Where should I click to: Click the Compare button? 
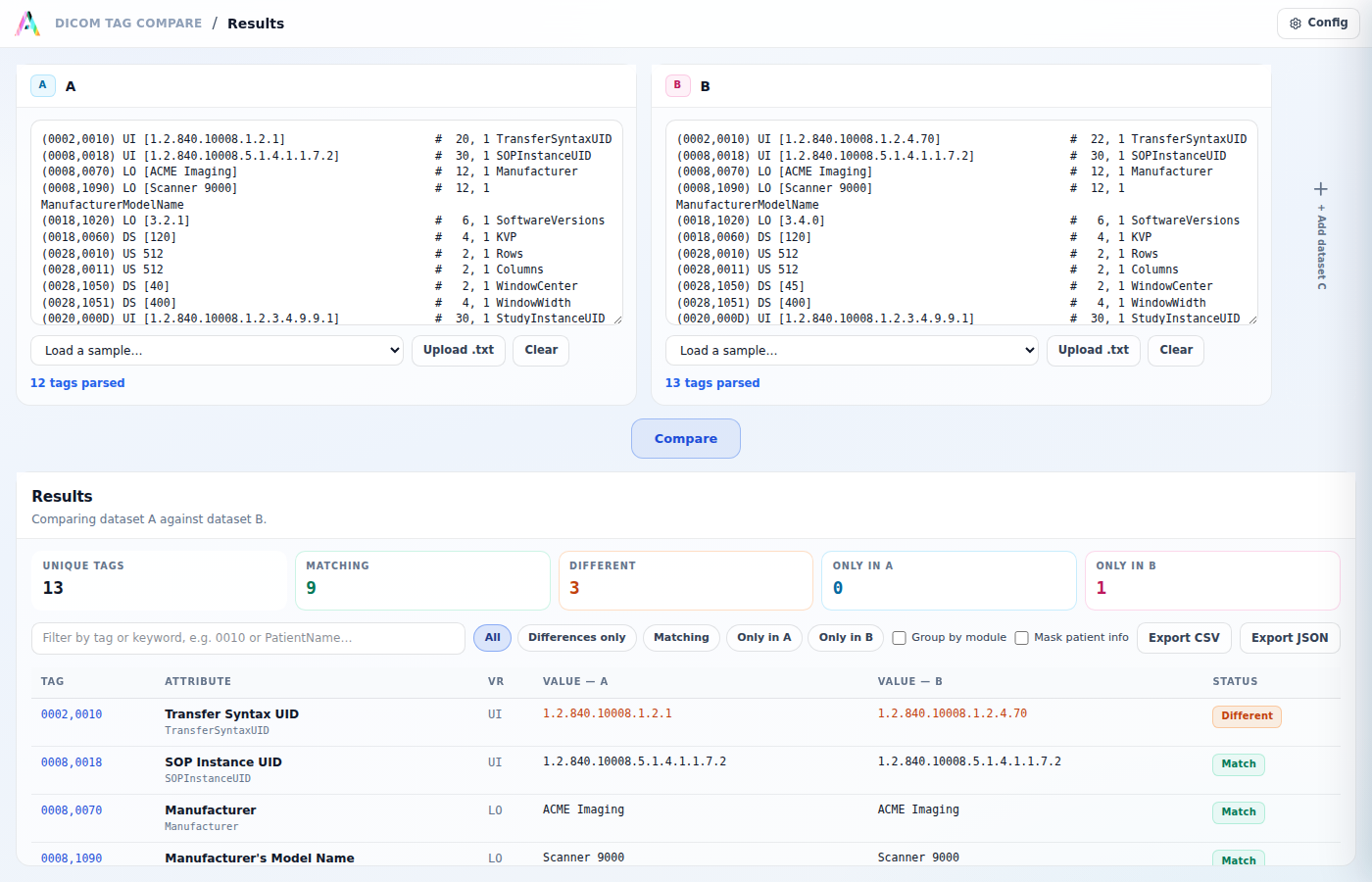point(686,439)
